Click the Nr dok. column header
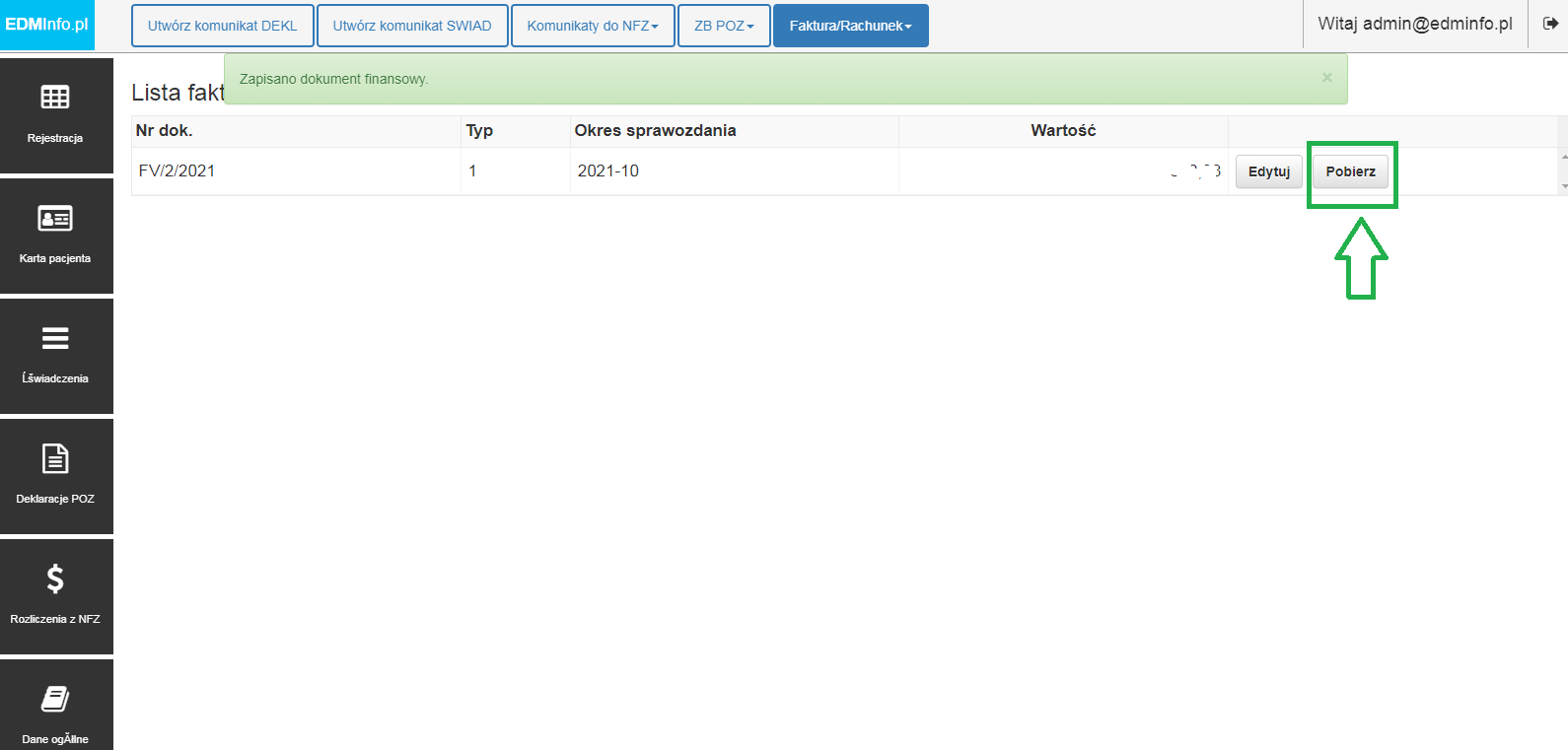1568x750 pixels. [164, 130]
